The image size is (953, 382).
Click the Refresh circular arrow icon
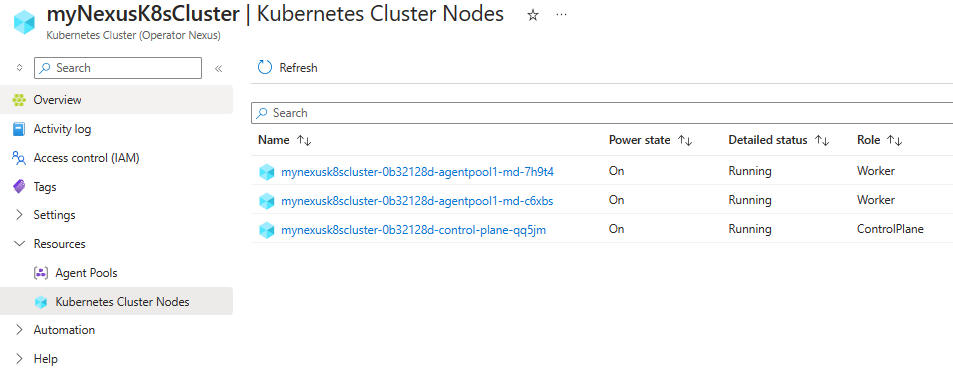[x=265, y=67]
